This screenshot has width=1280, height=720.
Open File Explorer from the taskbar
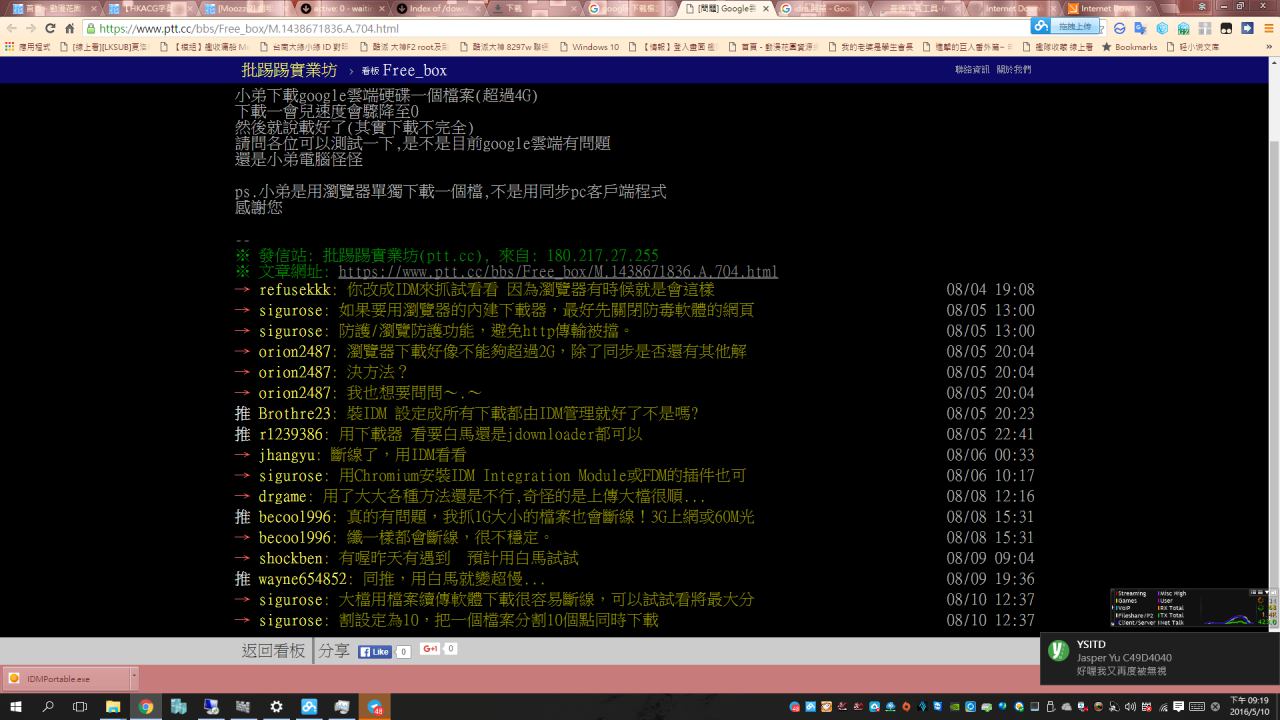click(x=113, y=706)
